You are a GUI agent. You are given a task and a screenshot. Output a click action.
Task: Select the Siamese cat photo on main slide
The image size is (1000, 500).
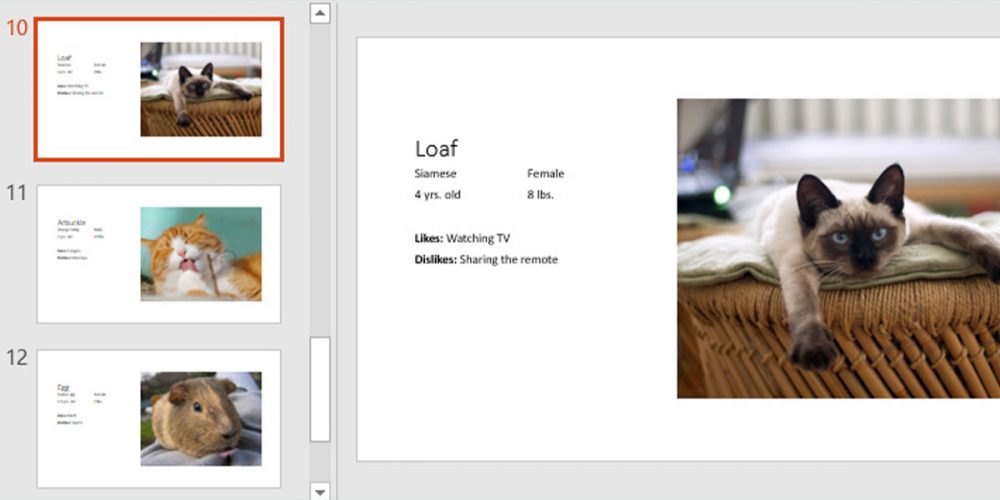[838, 248]
